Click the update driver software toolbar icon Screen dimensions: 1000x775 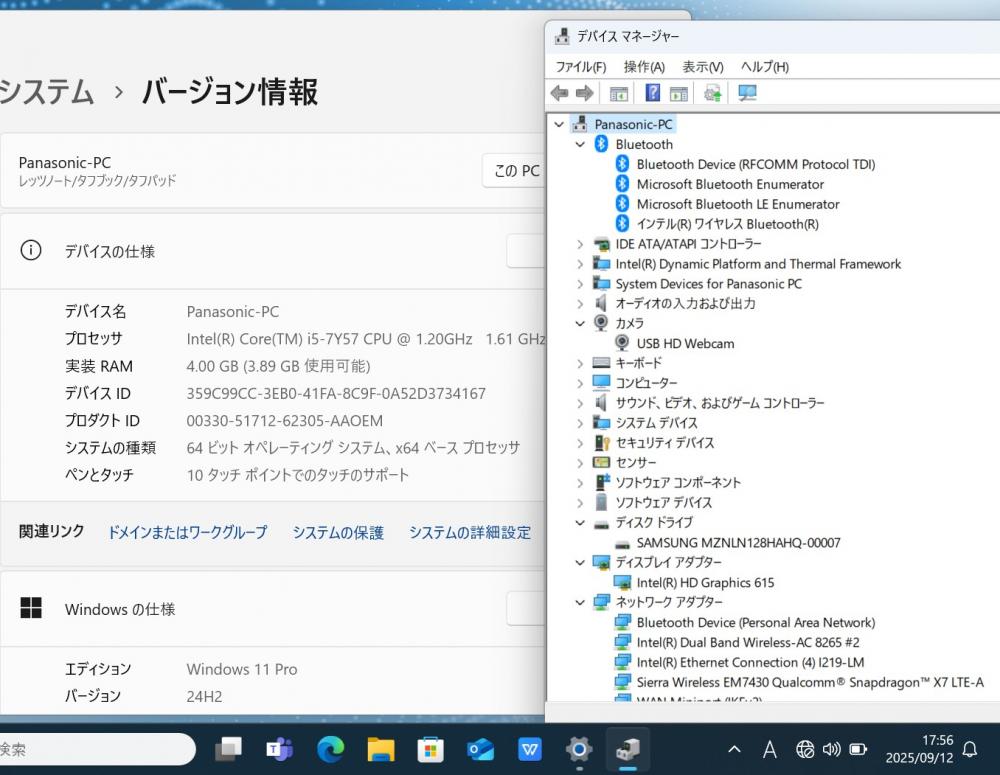pyautogui.click(x=712, y=93)
